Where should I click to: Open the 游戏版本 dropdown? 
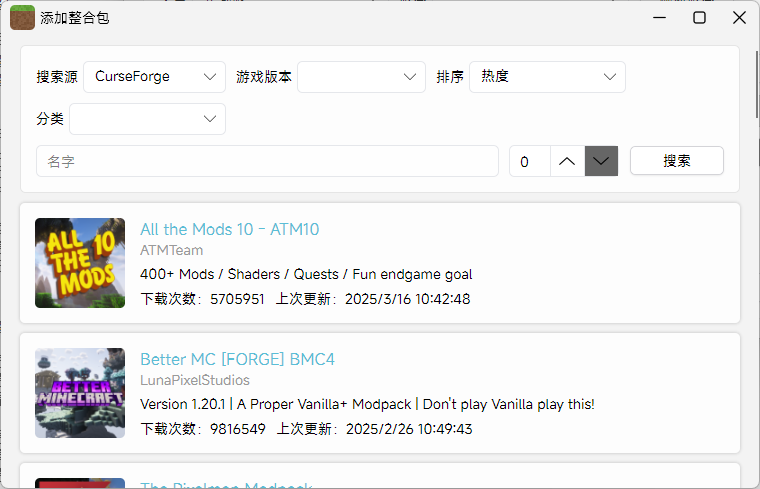coord(361,77)
